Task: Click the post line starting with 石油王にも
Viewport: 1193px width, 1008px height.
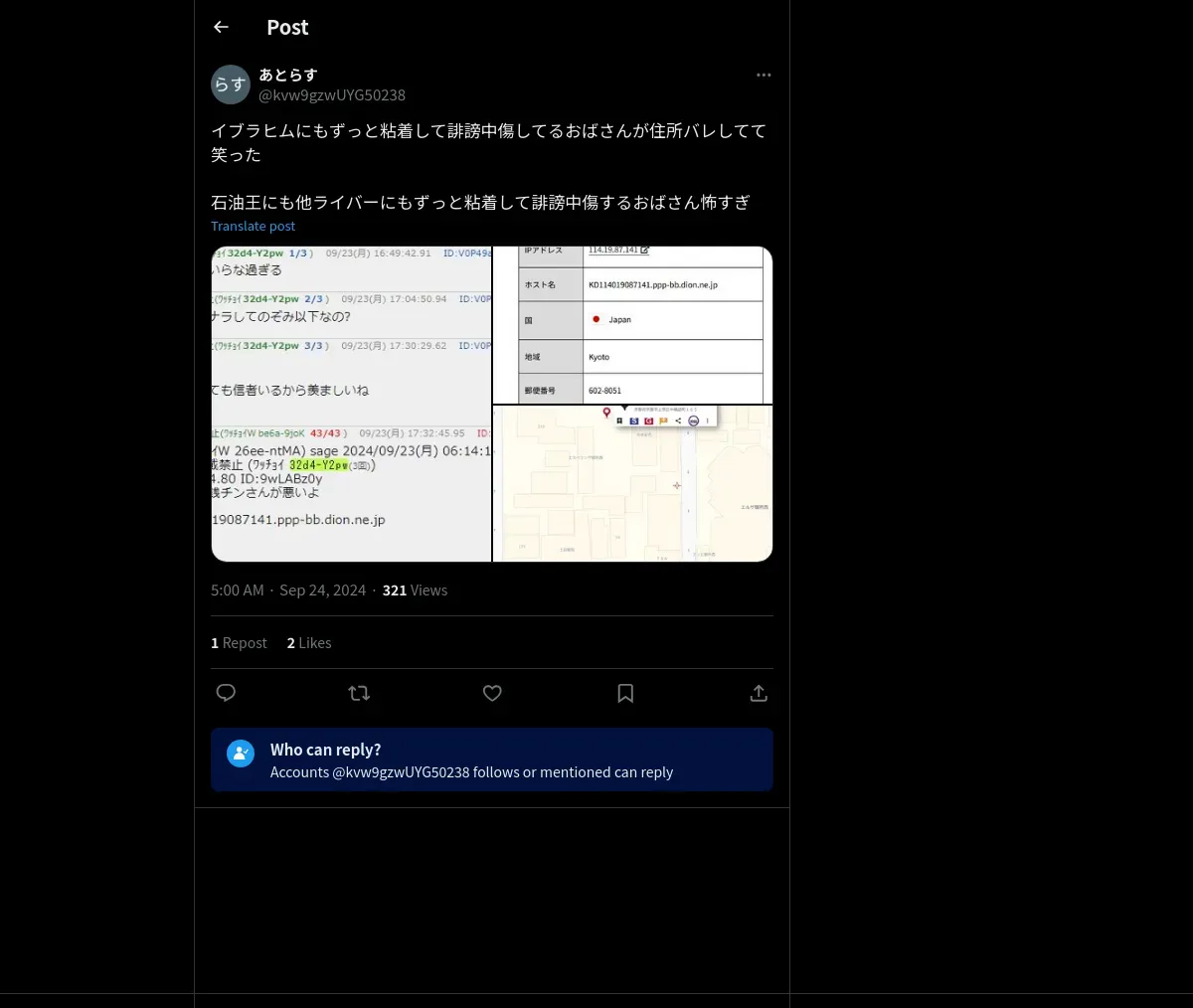Action: click(x=480, y=202)
